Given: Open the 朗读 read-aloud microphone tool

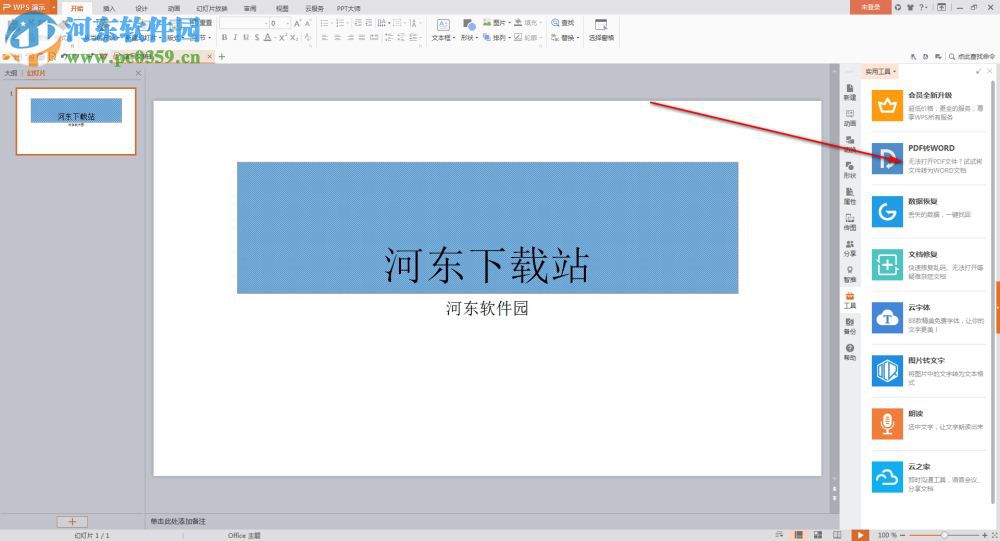Looking at the screenshot, I should (929, 424).
